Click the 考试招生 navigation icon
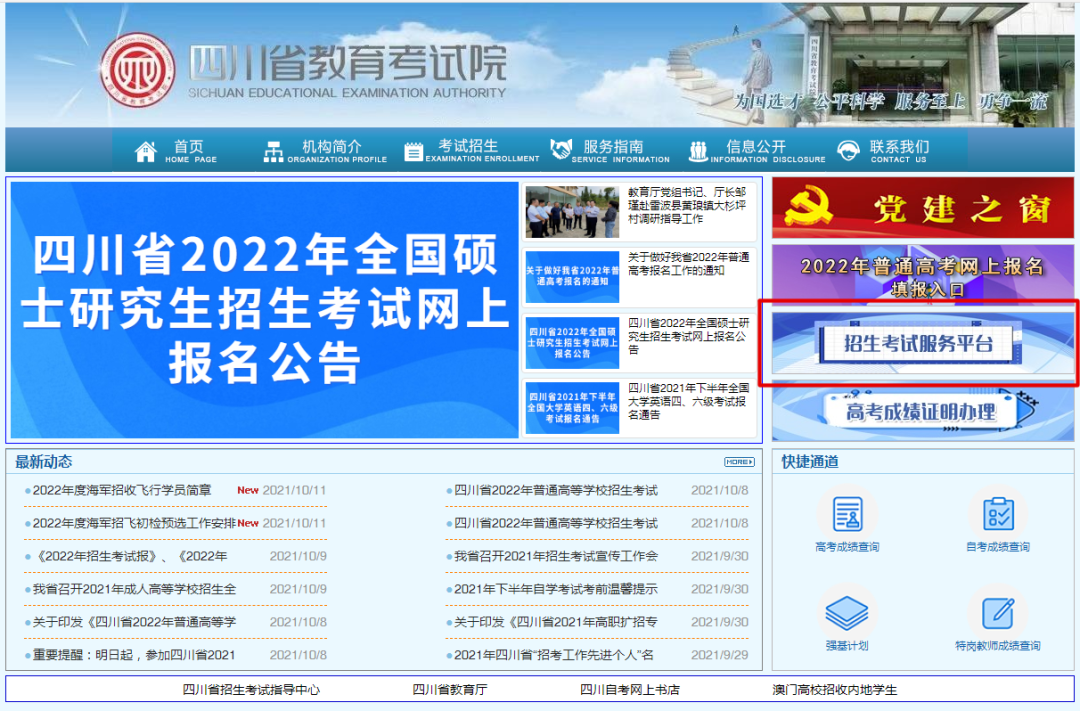 point(414,148)
